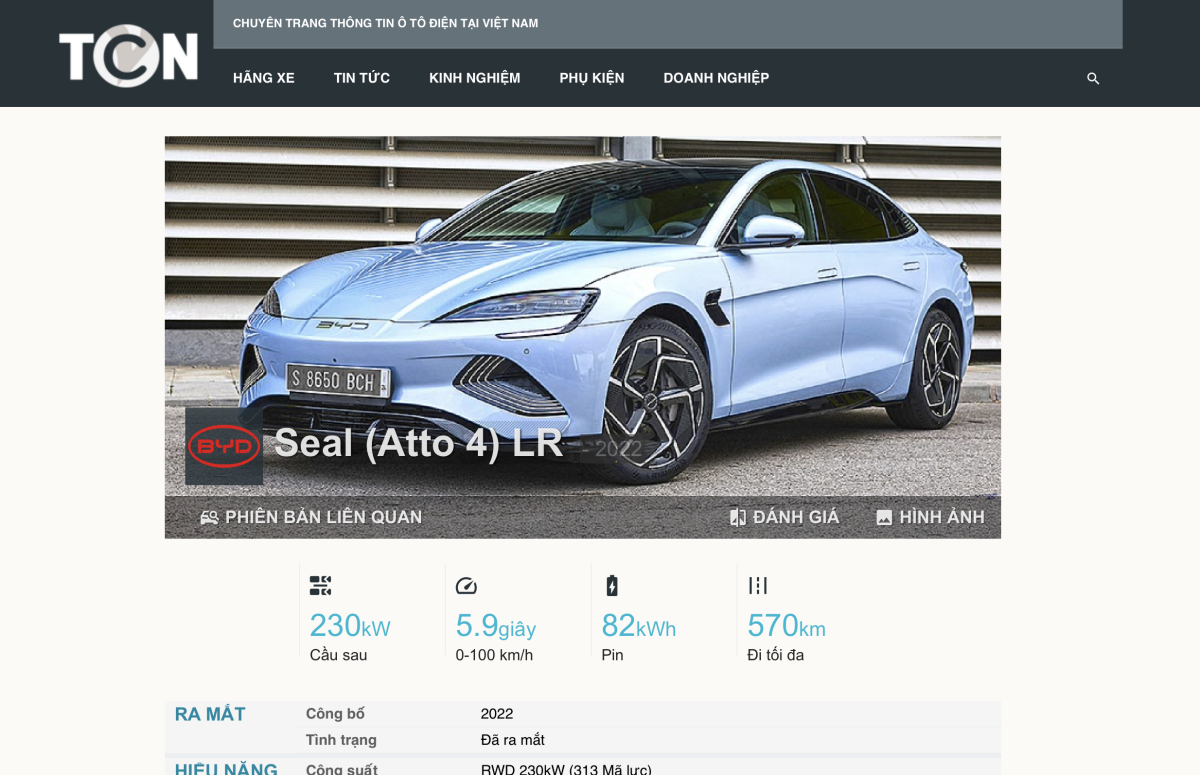Click the speedometer icon above 5.9 giây
1200x775 pixels.
(466, 586)
